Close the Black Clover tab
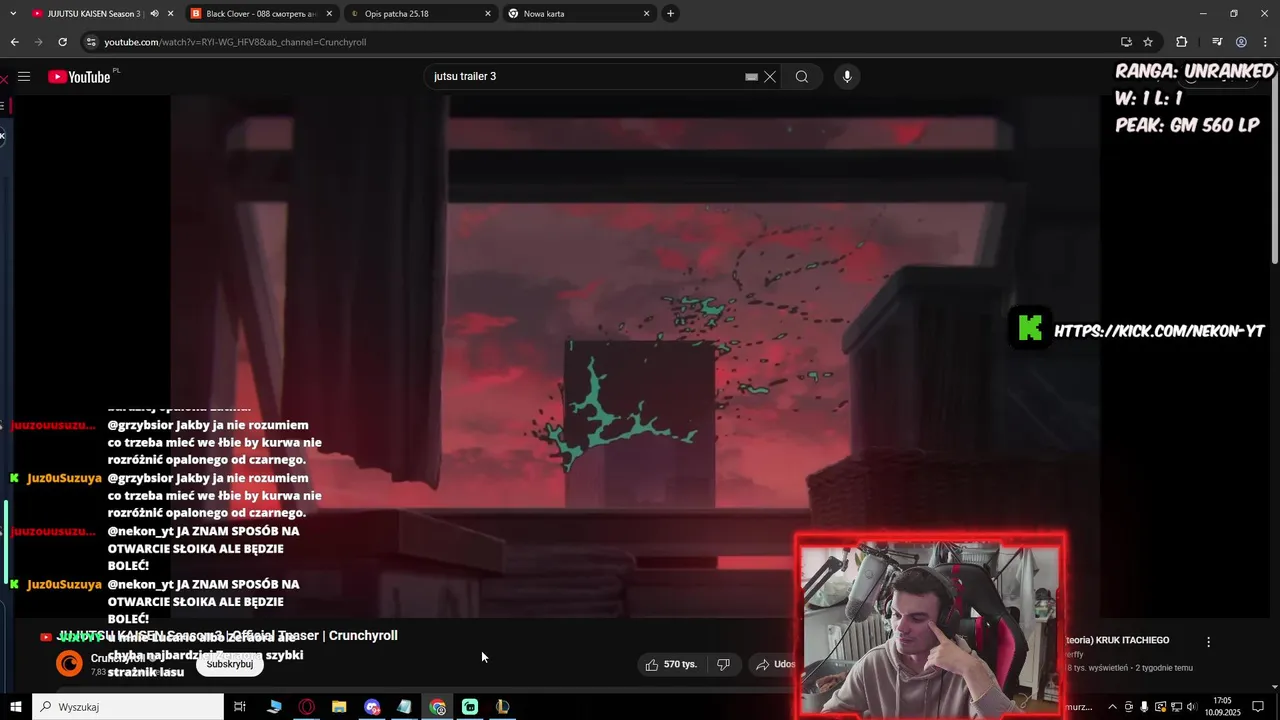Image resolution: width=1280 pixels, height=720 pixels. tap(329, 14)
